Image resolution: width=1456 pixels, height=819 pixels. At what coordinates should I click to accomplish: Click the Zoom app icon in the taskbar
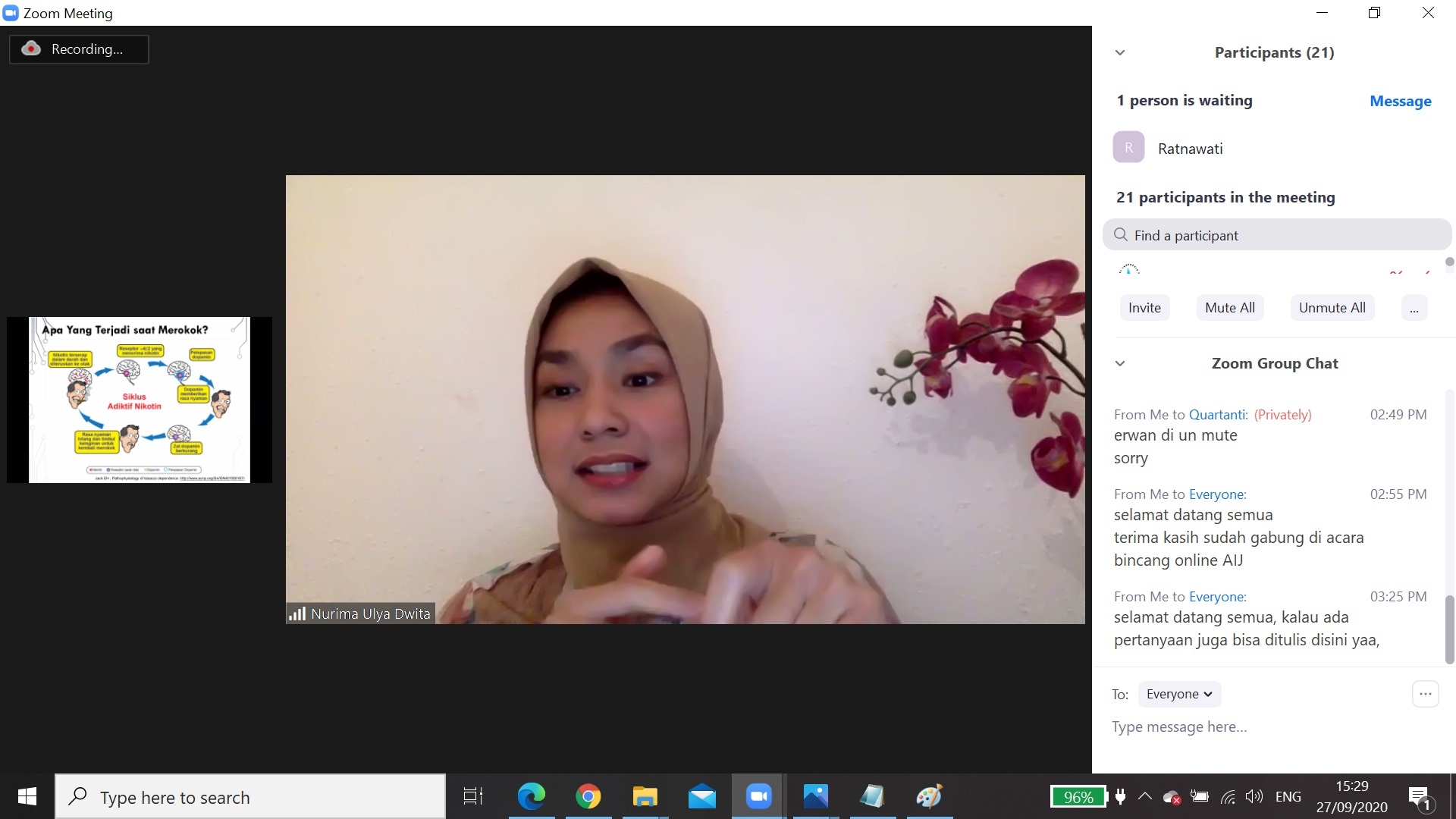(x=758, y=796)
